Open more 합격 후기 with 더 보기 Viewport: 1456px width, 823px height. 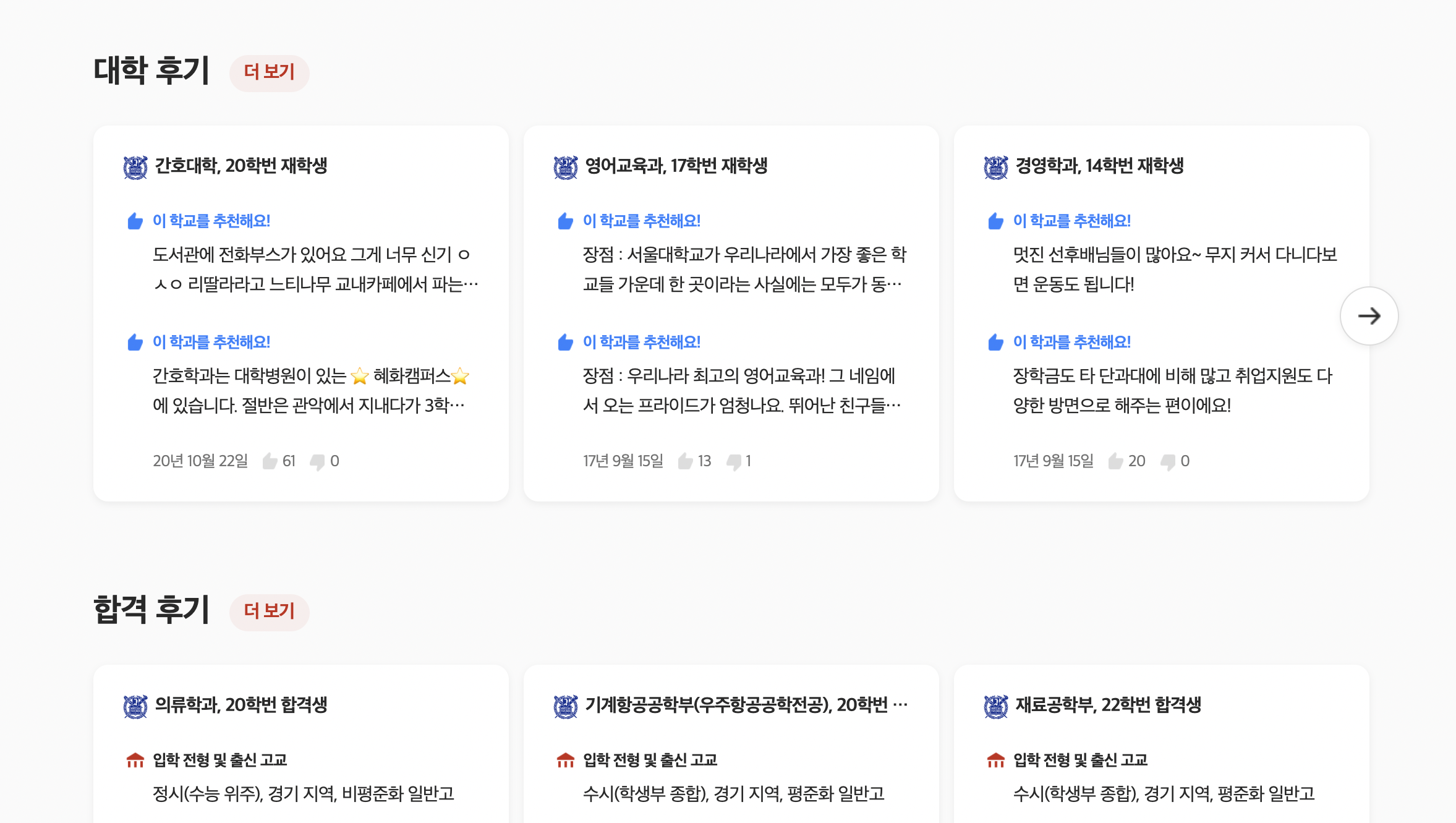pos(269,612)
